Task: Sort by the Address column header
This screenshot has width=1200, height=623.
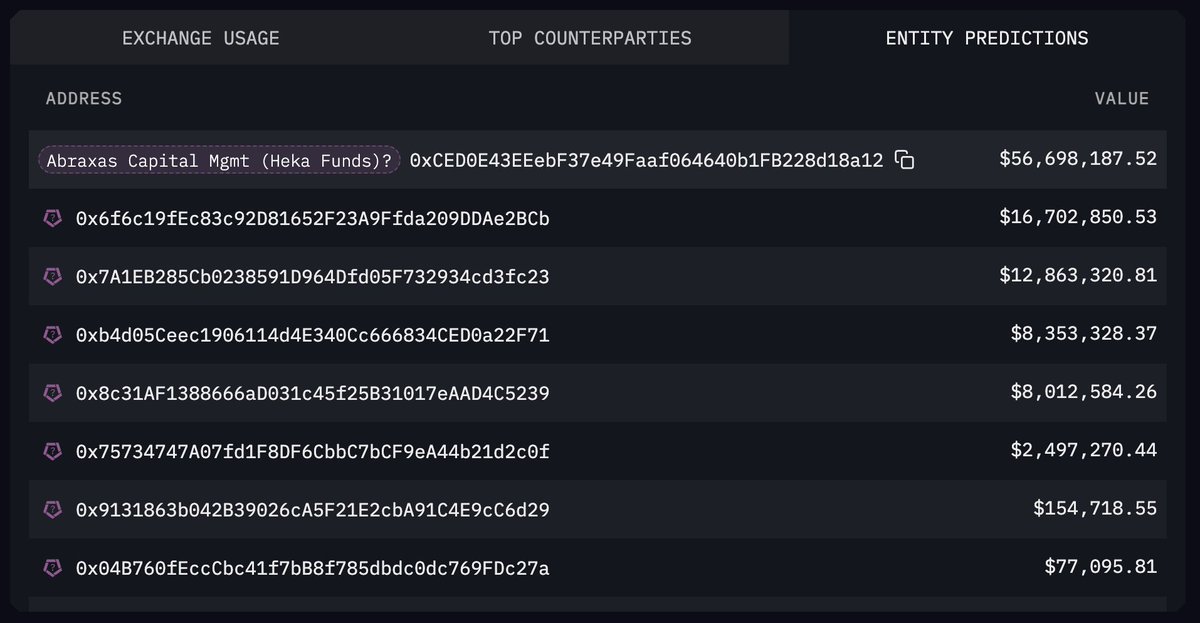Action: tap(84, 98)
